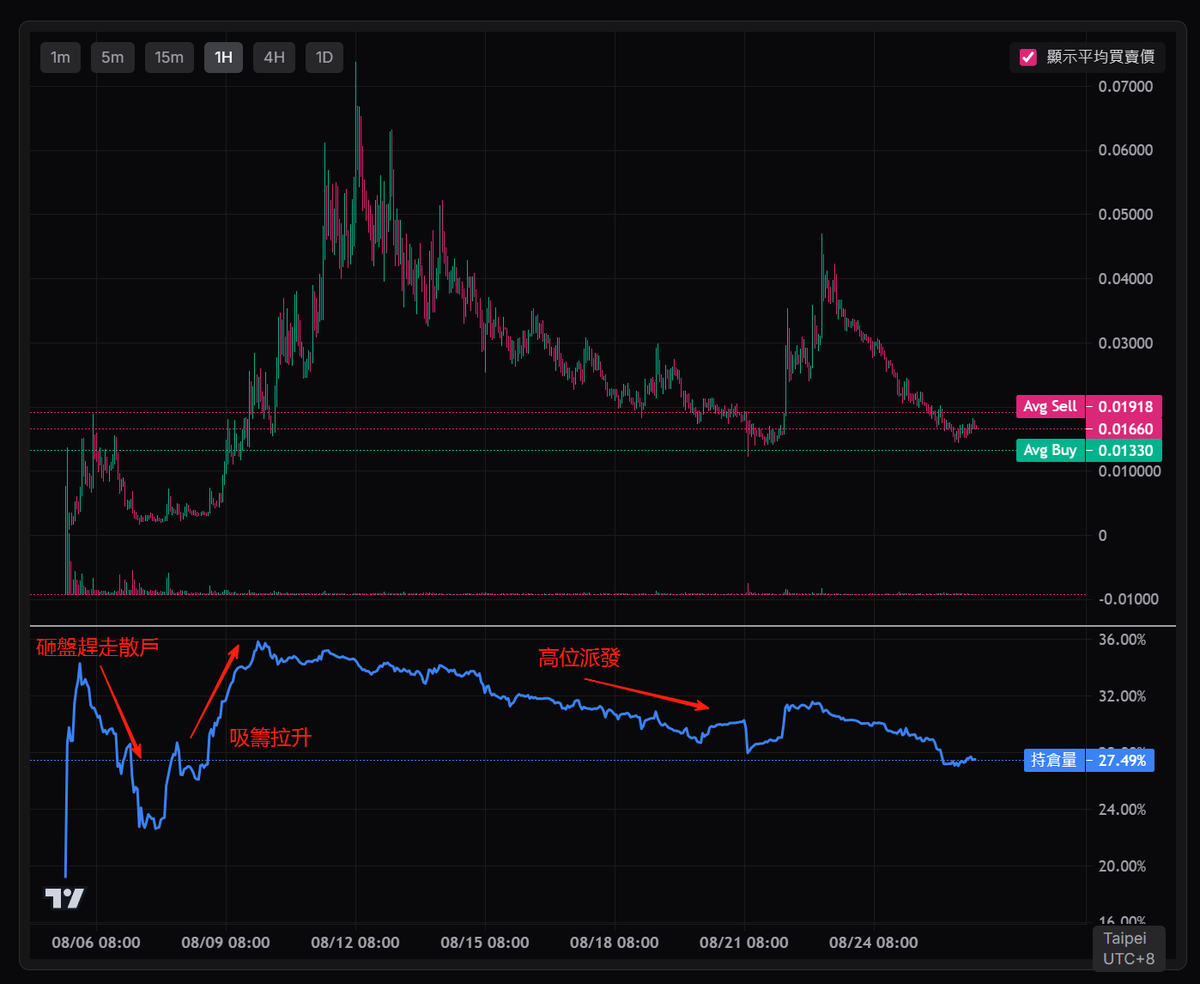Click the 0.06000 price axis label
The image size is (1200, 984).
(x=1125, y=151)
